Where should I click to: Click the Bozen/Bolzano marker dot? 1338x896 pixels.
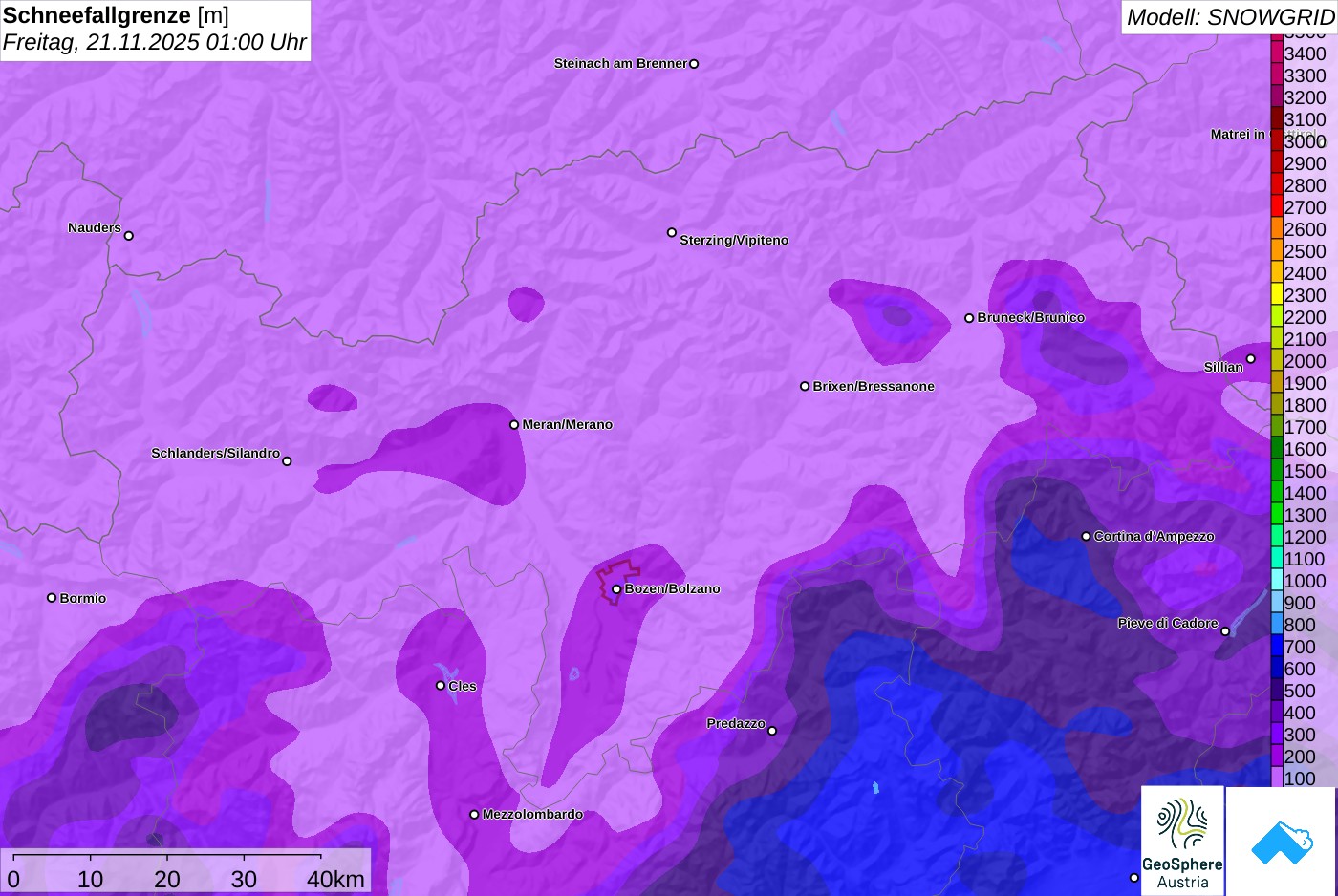tap(616, 589)
